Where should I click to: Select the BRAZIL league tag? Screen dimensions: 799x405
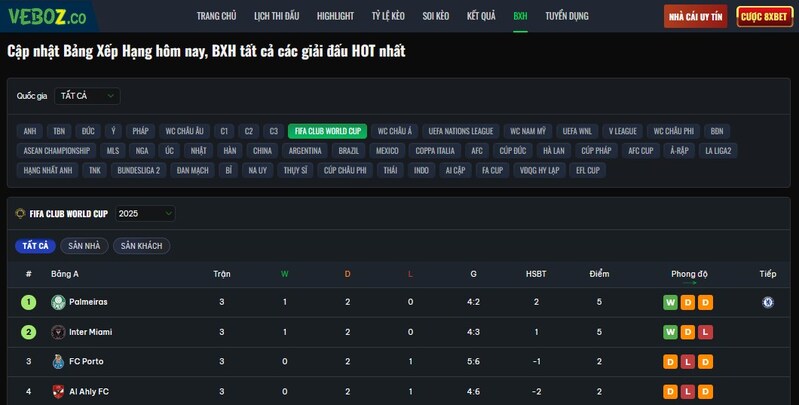click(x=349, y=150)
